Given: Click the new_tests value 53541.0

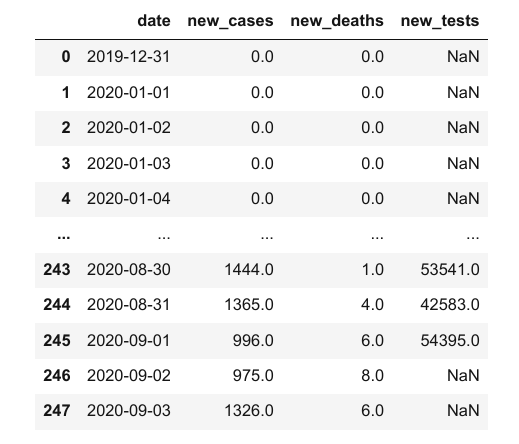Looking at the screenshot, I should point(450,270).
